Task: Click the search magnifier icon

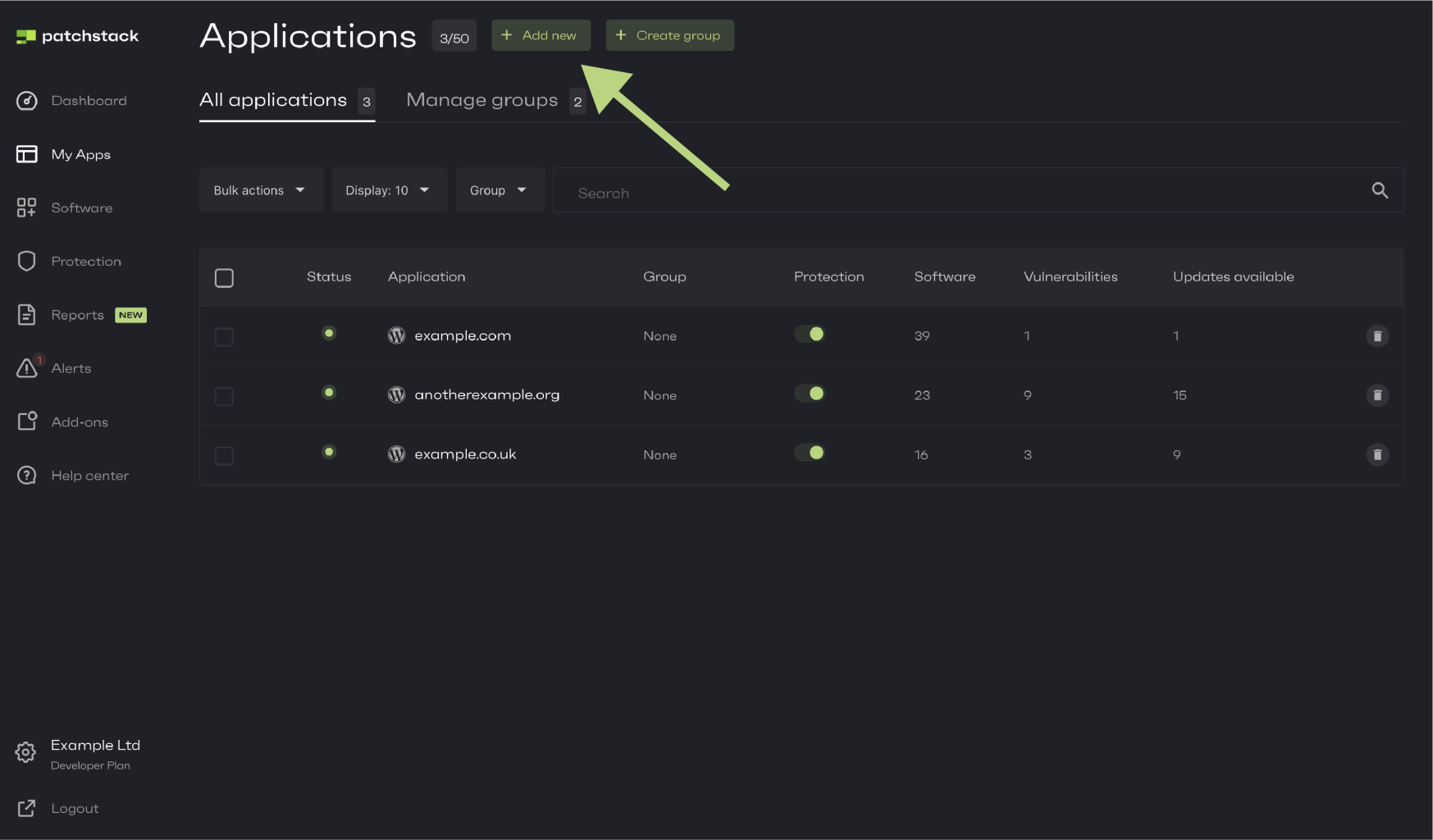Action: (x=1380, y=190)
